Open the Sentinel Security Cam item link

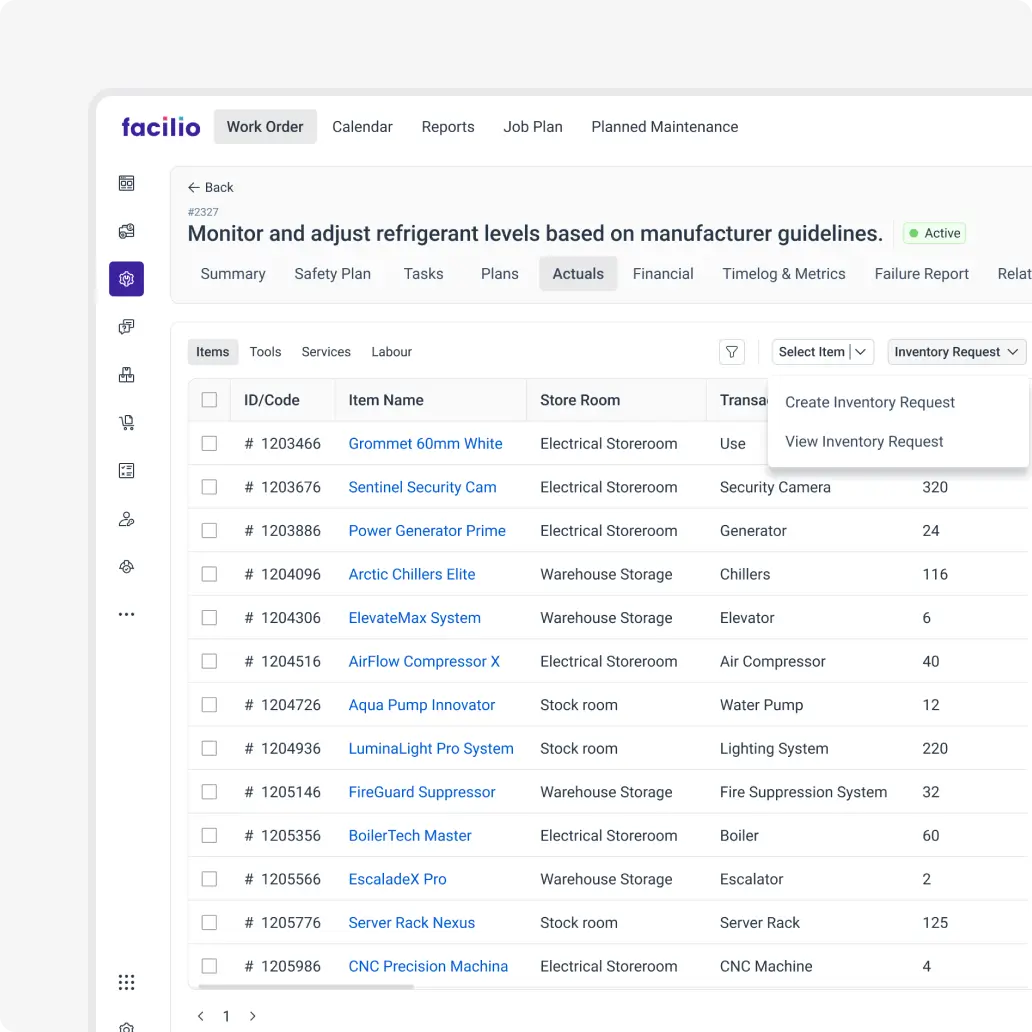422,487
